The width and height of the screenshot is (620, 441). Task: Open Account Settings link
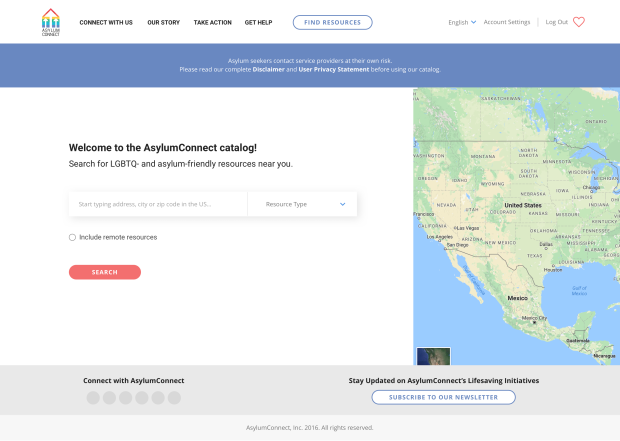point(507,22)
